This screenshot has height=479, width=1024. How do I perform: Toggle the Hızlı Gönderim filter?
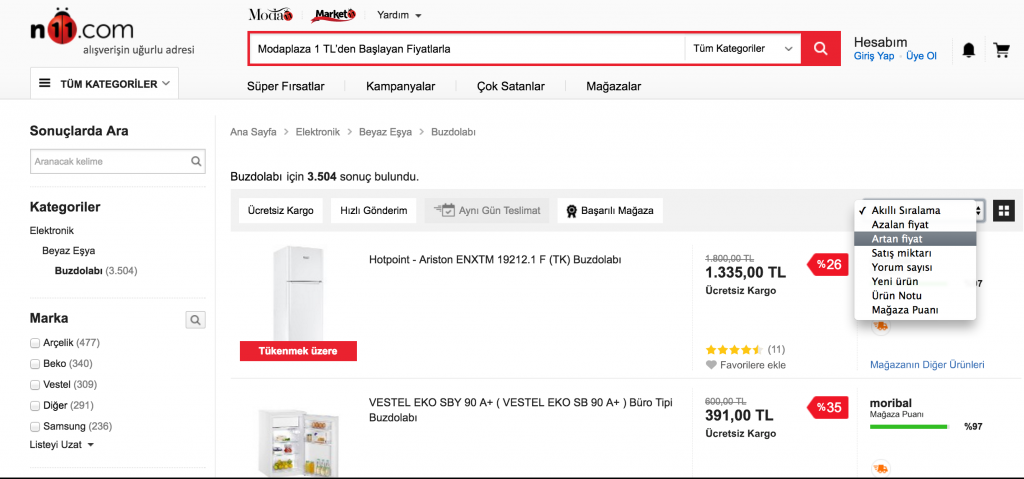click(374, 210)
